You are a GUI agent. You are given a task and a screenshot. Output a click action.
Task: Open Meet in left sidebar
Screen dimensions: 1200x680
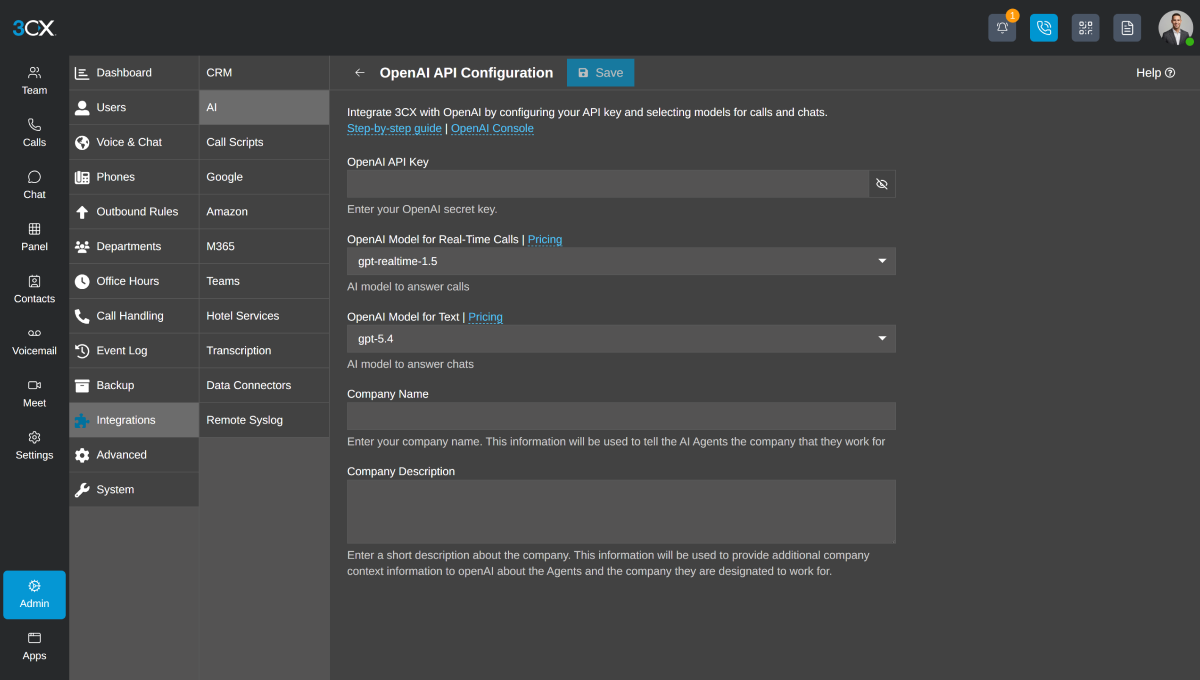pyautogui.click(x=34, y=393)
